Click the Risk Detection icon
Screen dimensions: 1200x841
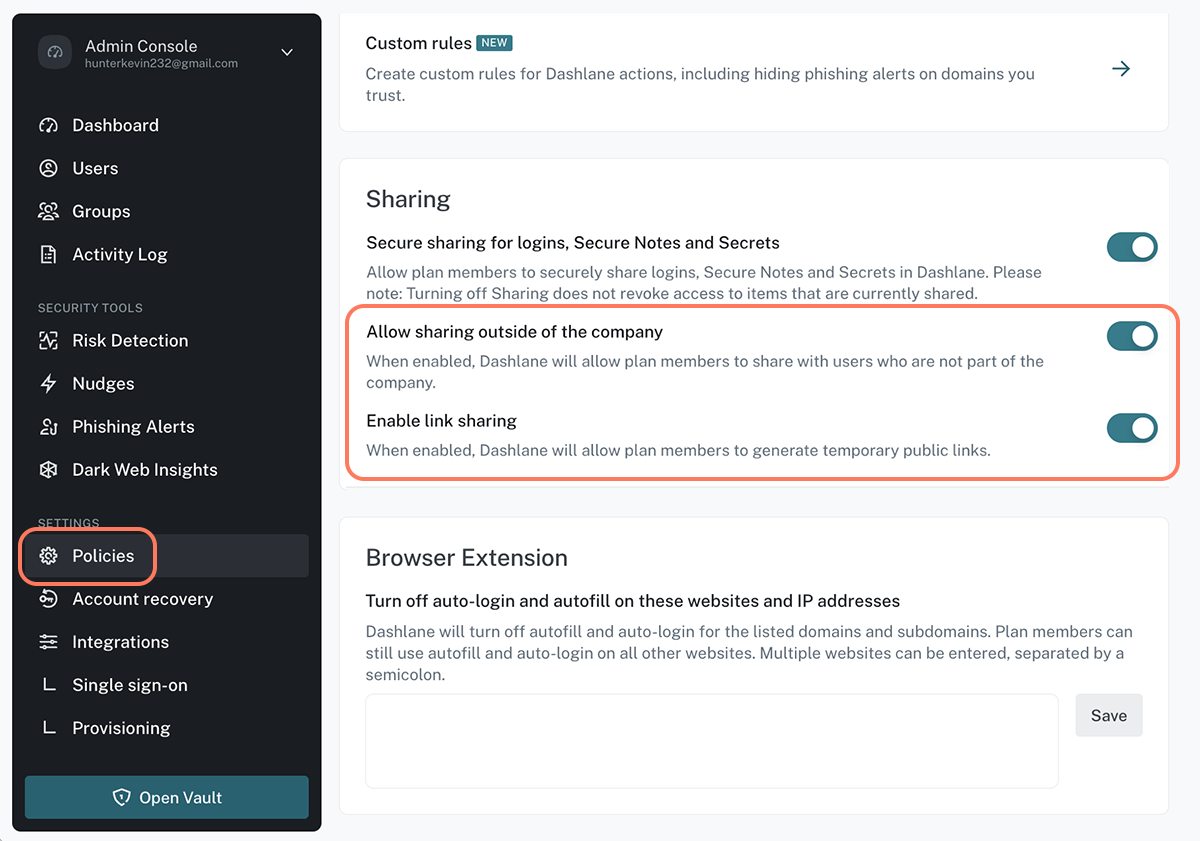pyautogui.click(x=48, y=340)
